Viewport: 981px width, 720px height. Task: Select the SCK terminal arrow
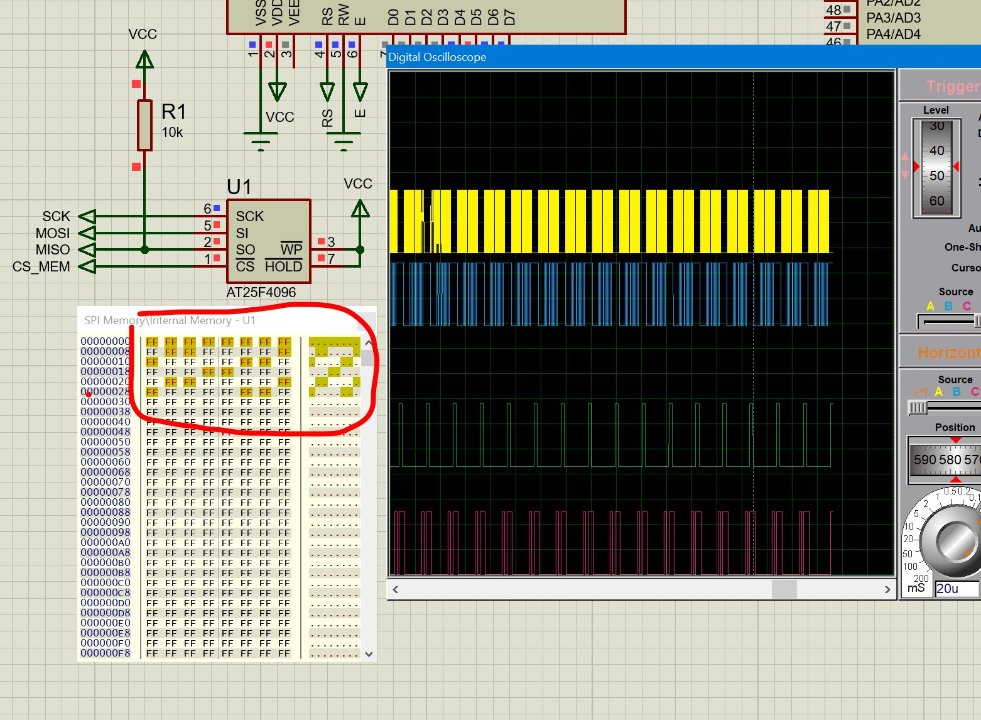coord(88,216)
